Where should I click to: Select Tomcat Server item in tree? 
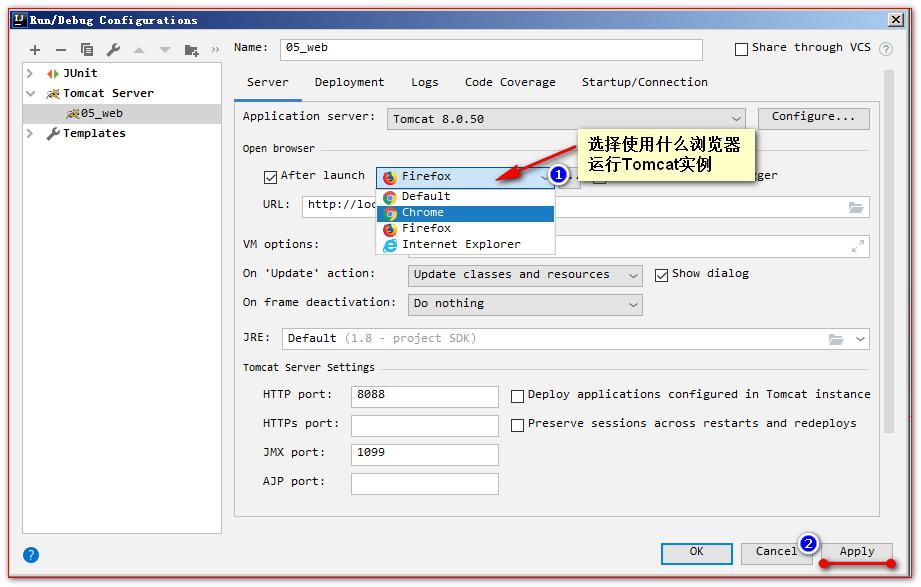pos(108,93)
